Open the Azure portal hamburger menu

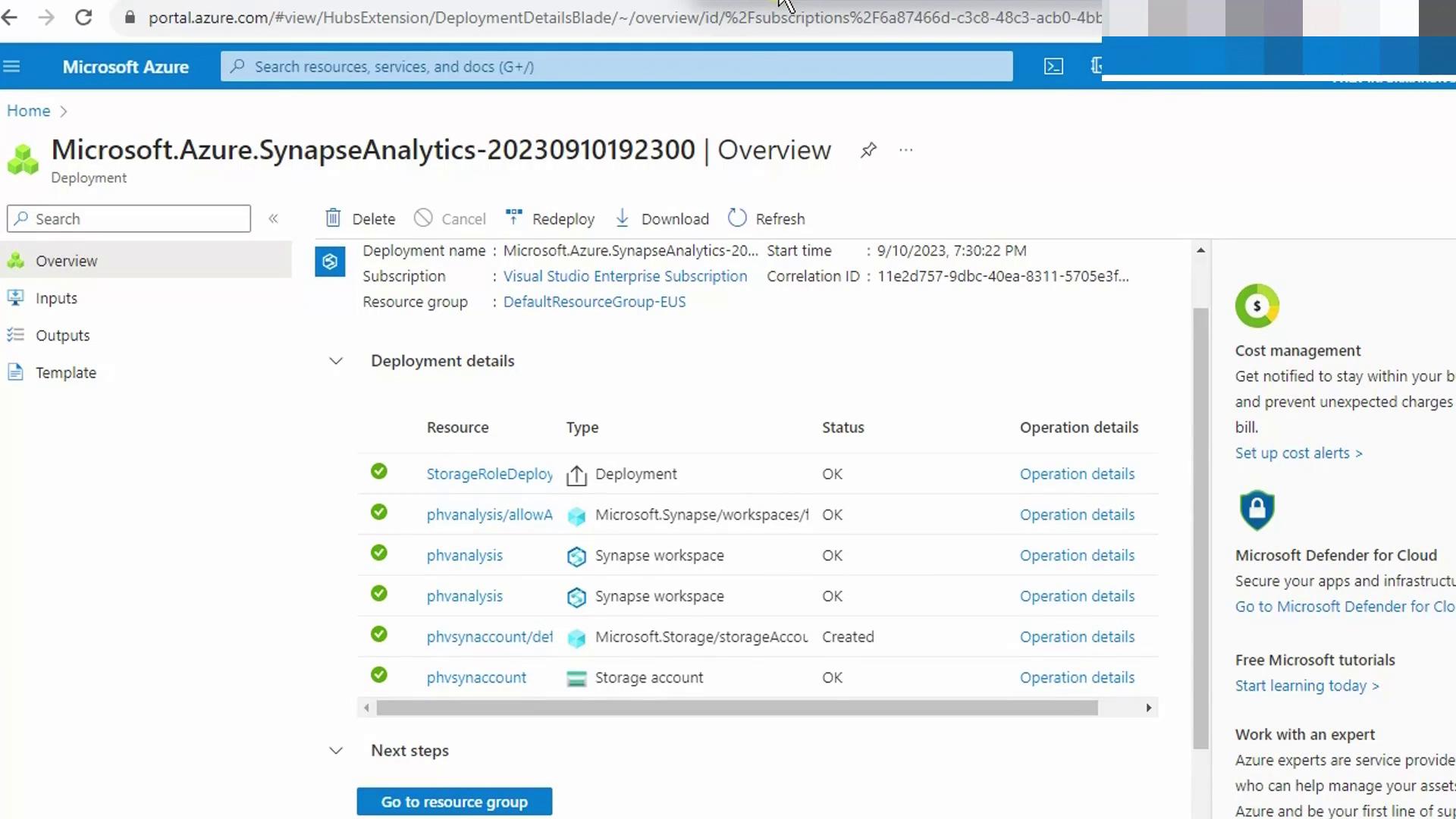[x=11, y=67]
